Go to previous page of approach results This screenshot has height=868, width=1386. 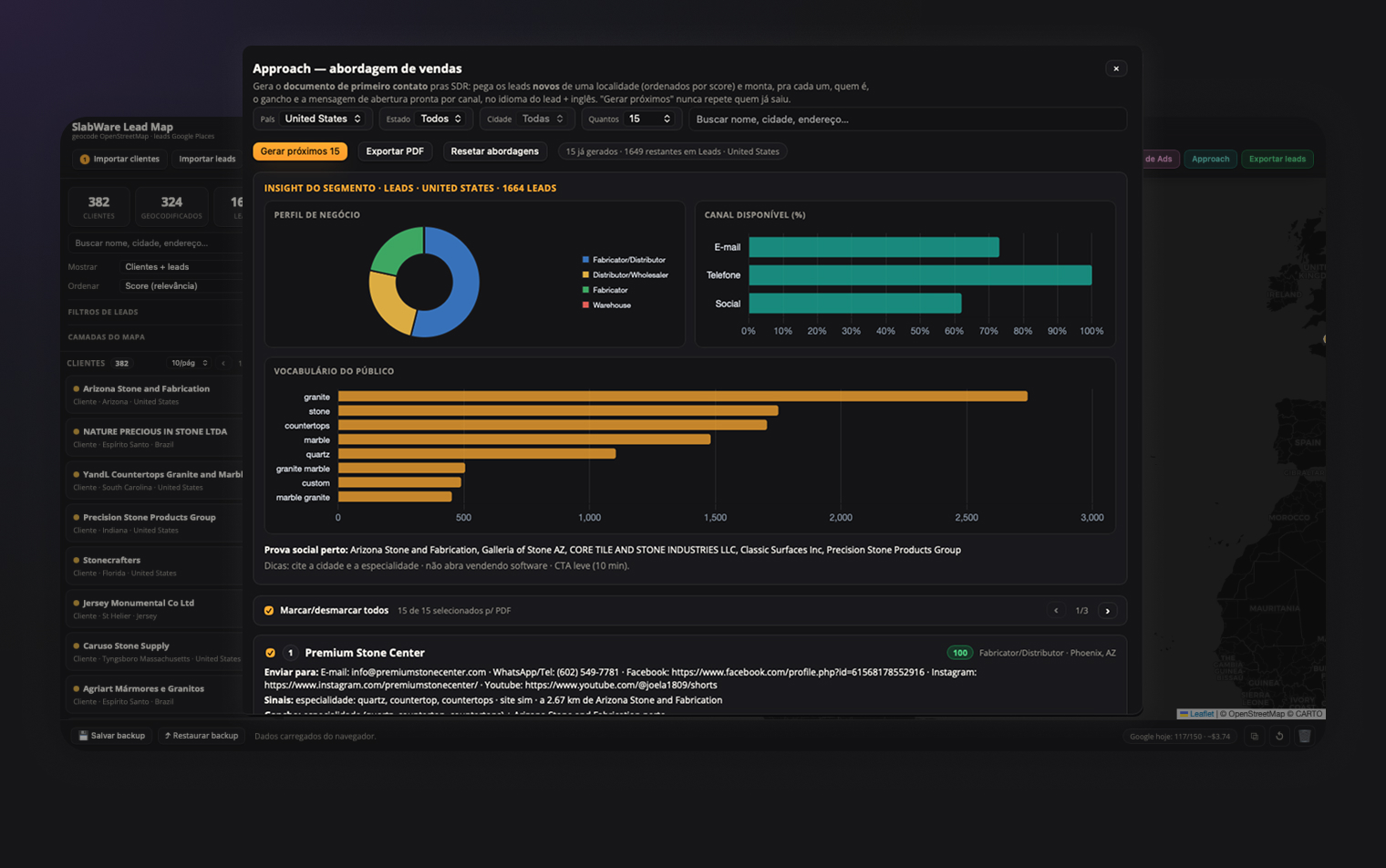coord(1056,611)
